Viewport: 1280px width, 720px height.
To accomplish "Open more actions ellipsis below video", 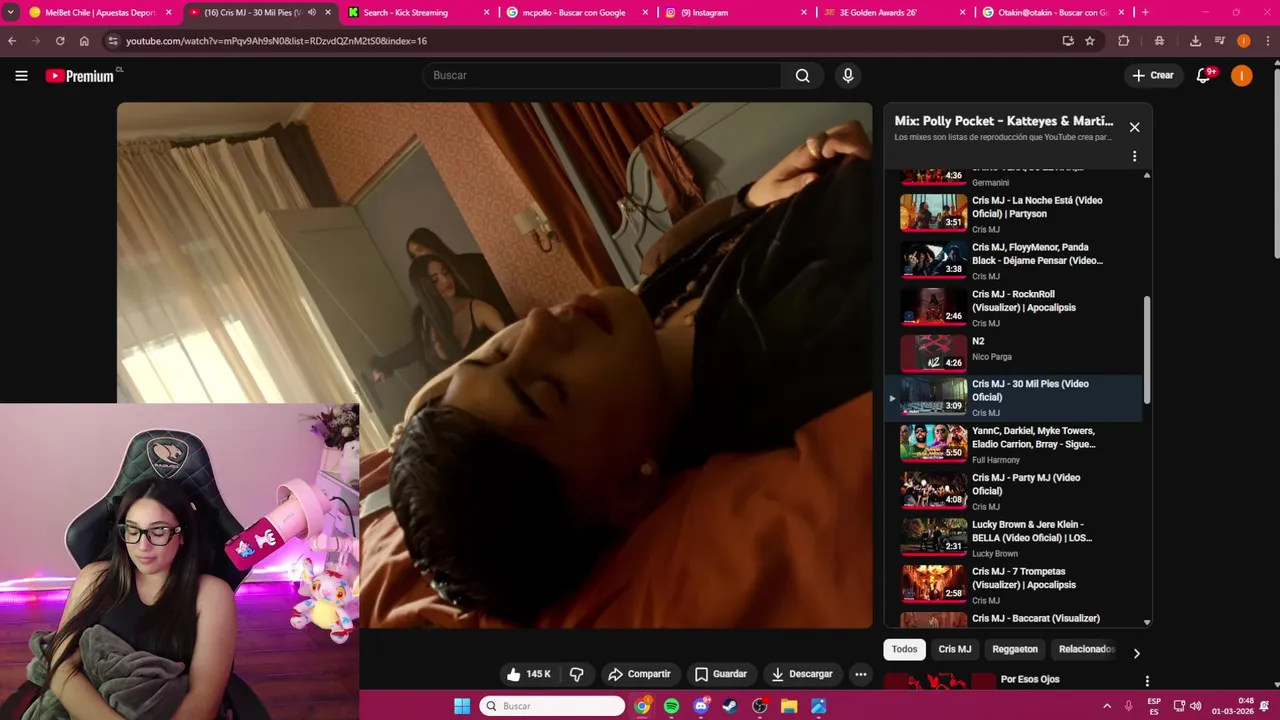I will 860,674.
